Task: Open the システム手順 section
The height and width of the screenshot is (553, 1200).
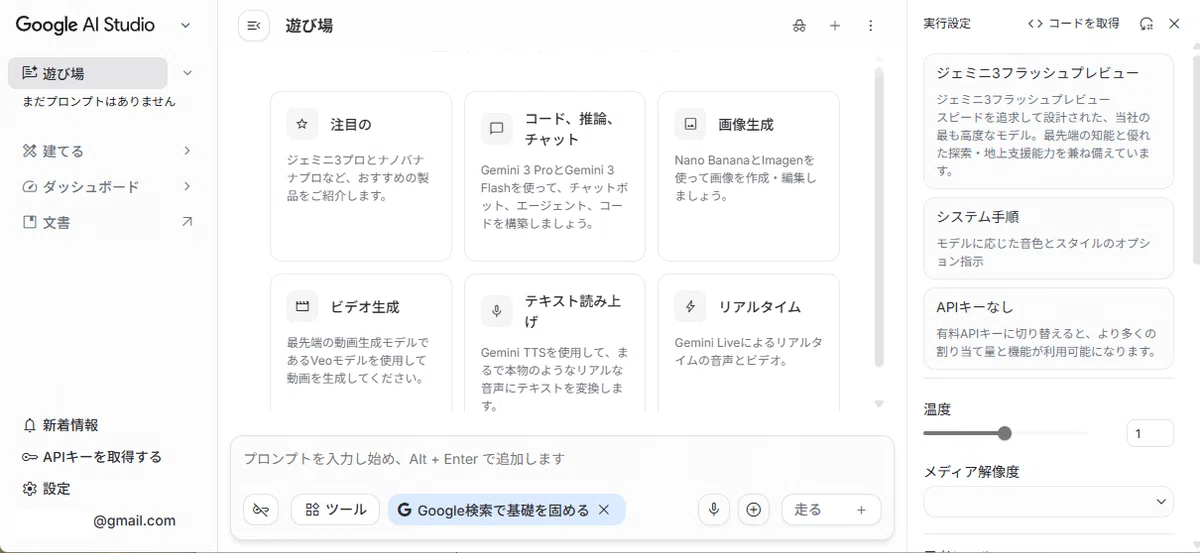Action: 1048,238
